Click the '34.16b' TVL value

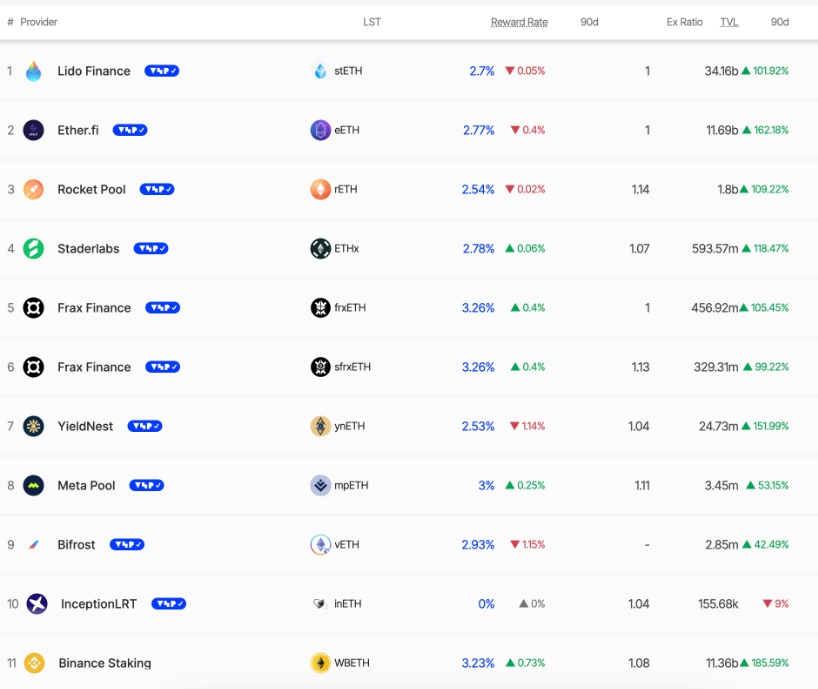pos(721,71)
